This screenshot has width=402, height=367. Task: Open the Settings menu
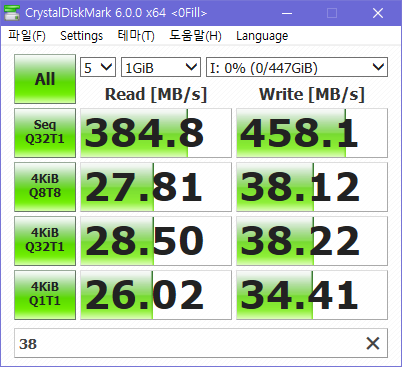(x=81, y=35)
